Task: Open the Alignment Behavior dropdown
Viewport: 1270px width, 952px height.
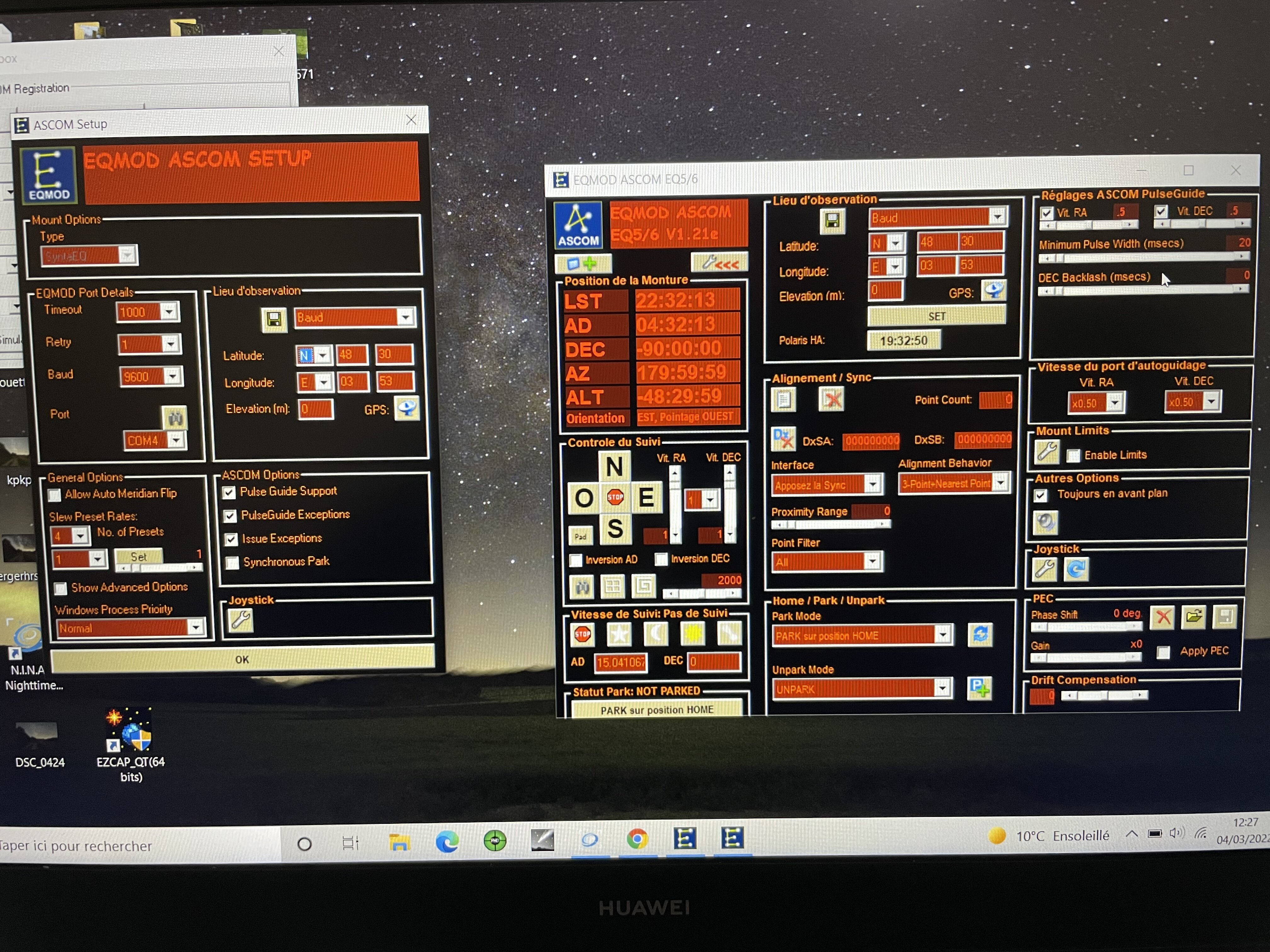Action: pyautogui.click(x=1000, y=483)
